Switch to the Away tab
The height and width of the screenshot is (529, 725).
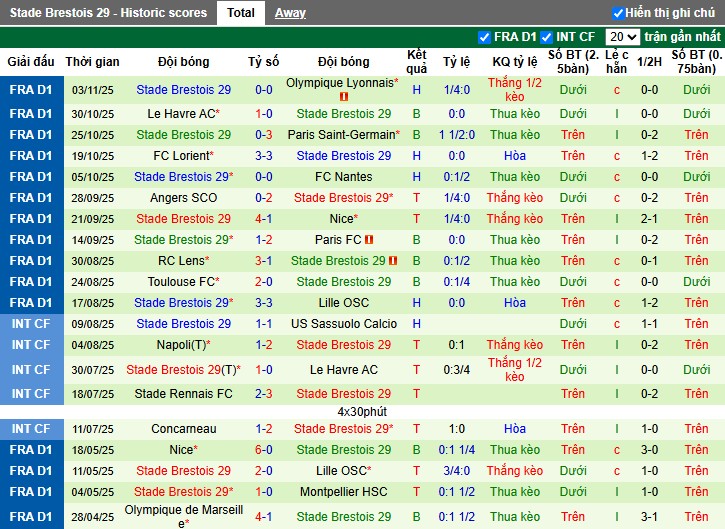[290, 13]
